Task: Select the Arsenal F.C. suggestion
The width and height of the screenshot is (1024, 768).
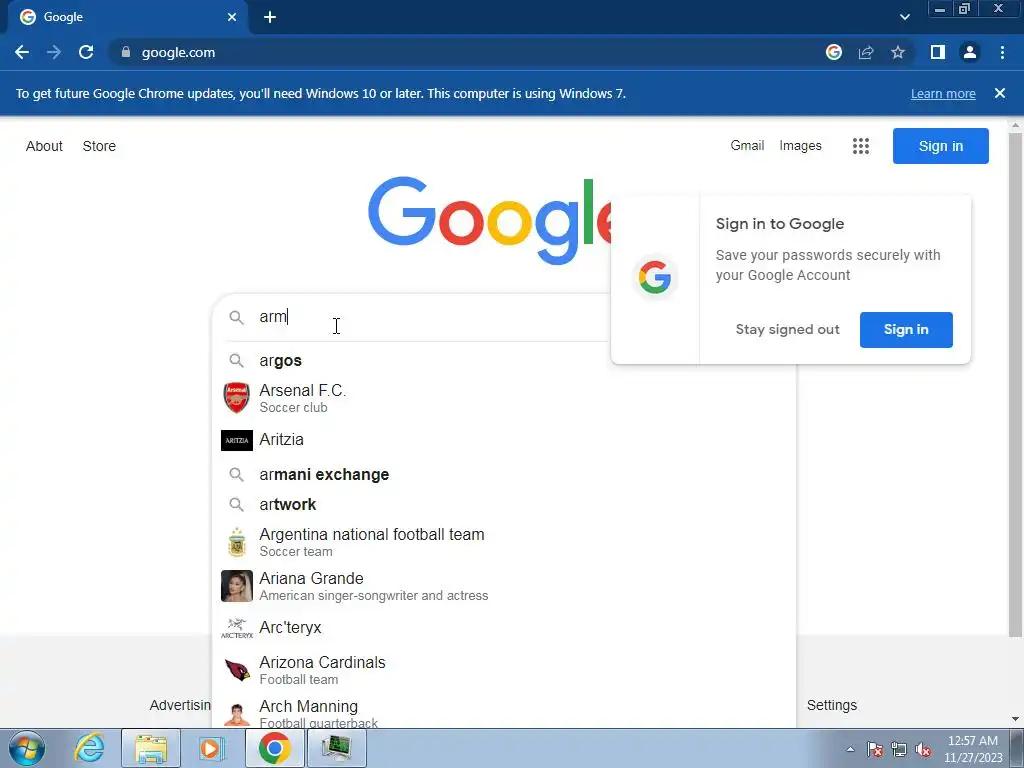Action: pos(504,398)
